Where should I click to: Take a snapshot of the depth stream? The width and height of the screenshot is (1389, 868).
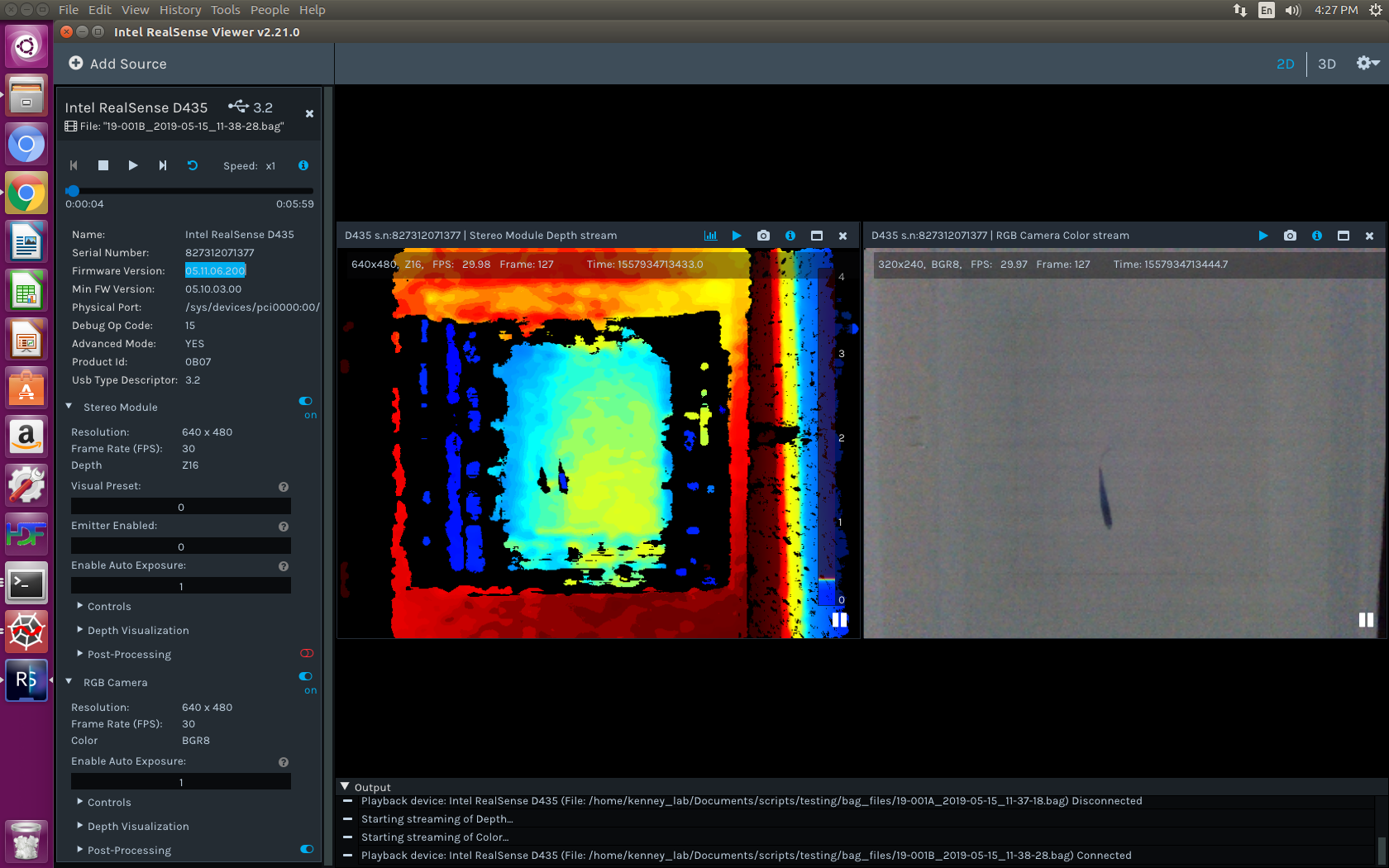[763, 236]
